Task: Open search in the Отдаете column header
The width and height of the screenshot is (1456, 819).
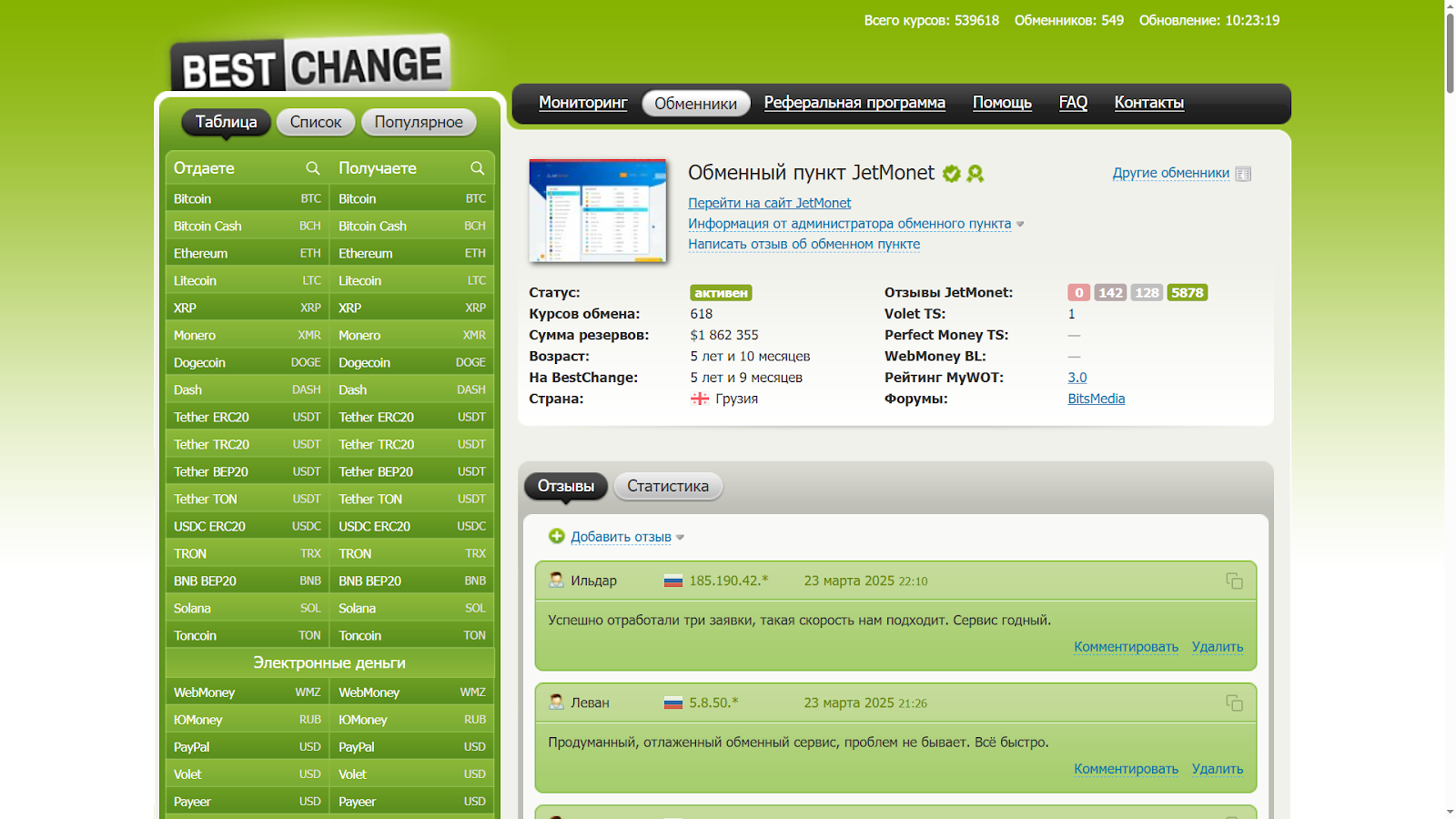Action: pos(312,167)
